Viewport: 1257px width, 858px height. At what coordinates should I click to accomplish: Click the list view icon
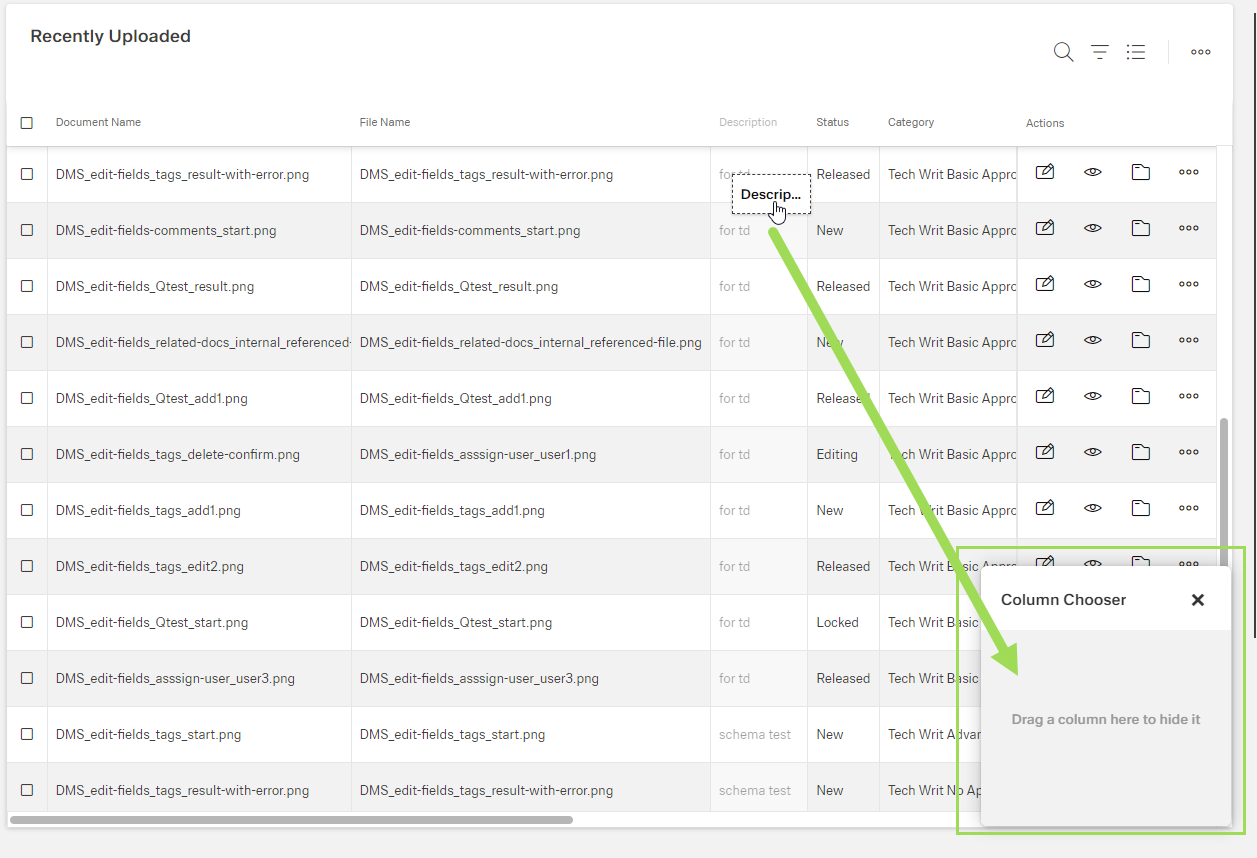click(x=1136, y=52)
